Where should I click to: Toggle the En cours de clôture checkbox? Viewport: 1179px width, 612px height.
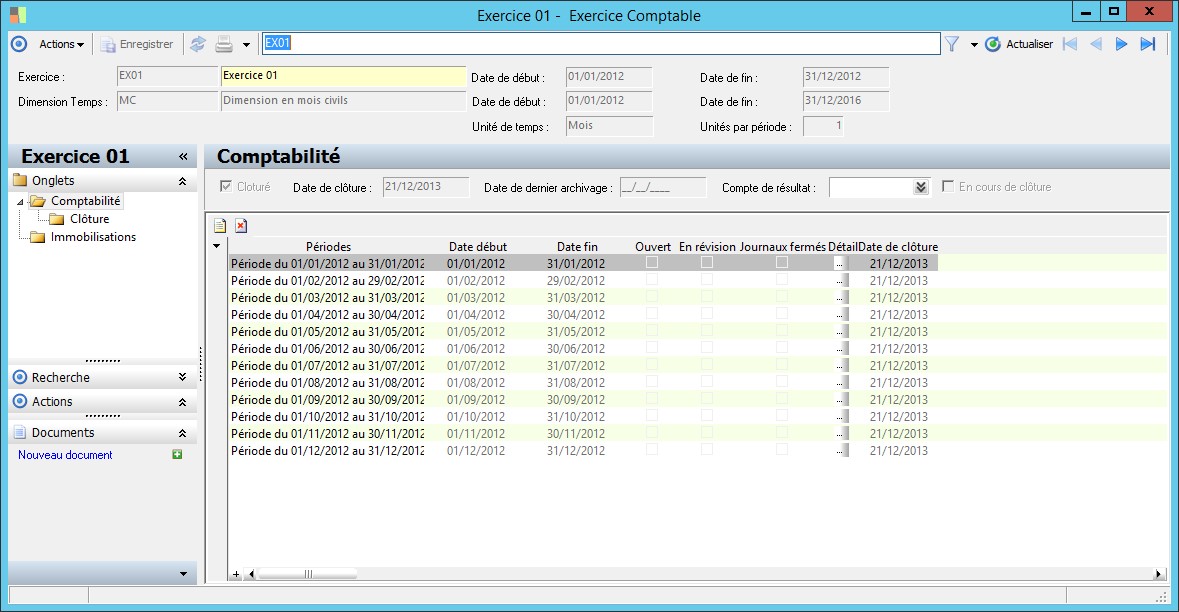click(949, 187)
